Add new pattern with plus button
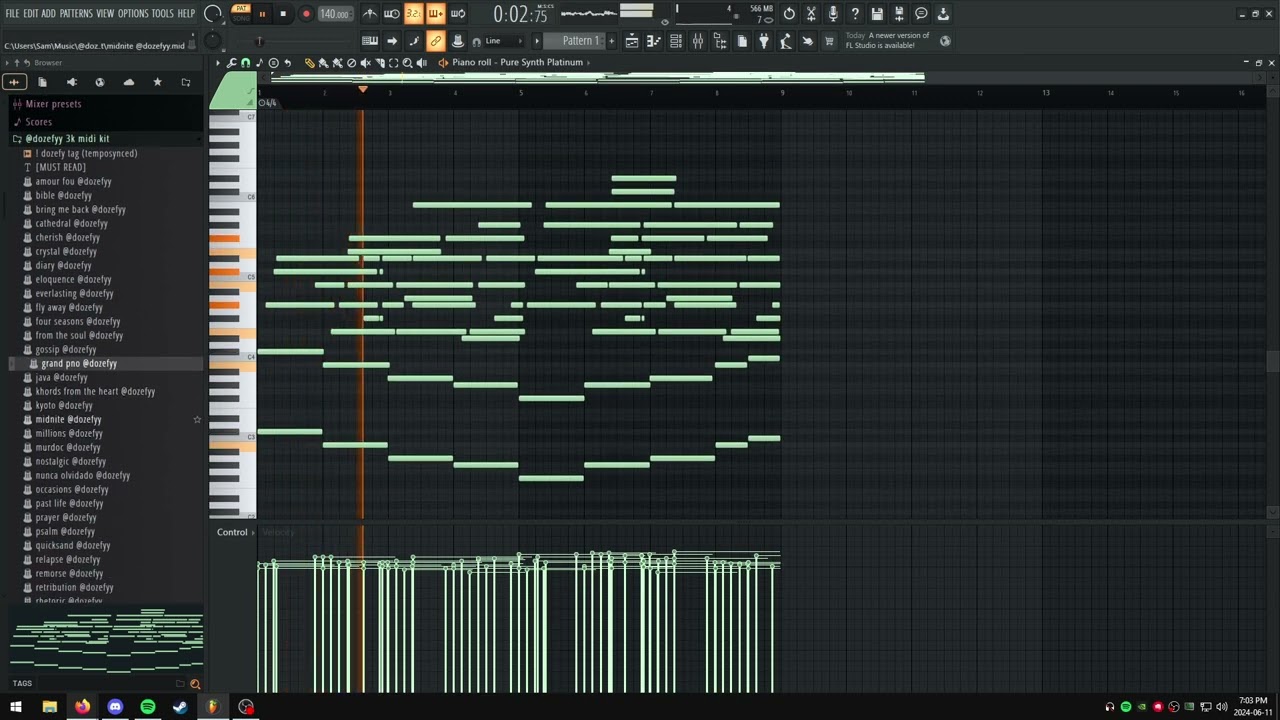Image resolution: width=1280 pixels, height=720 pixels. (x=610, y=41)
